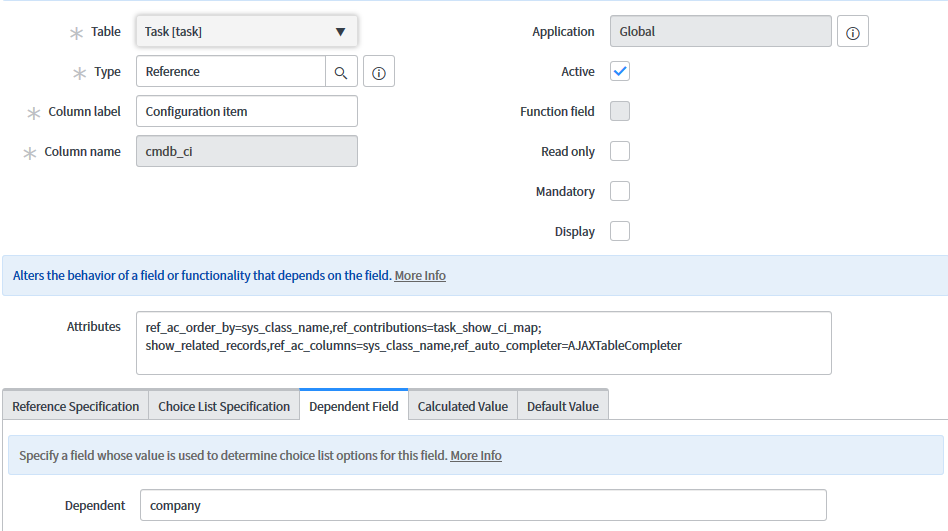The height and width of the screenshot is (531, 948).
Task: Open More Info link about dependent field
Action: [x=476, y=455]
